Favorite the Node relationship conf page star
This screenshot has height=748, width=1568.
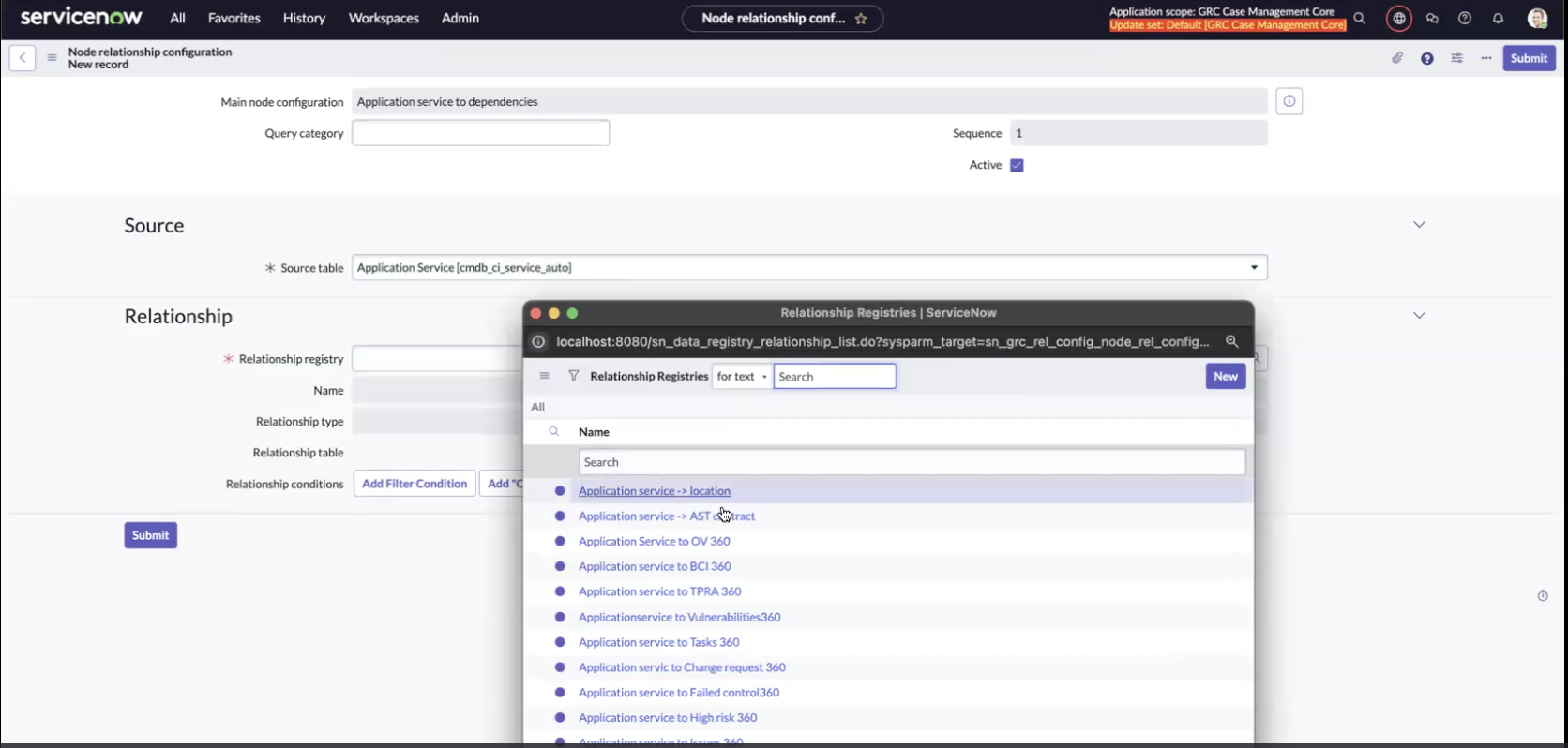pyautogui.click(x=861, y=19)
